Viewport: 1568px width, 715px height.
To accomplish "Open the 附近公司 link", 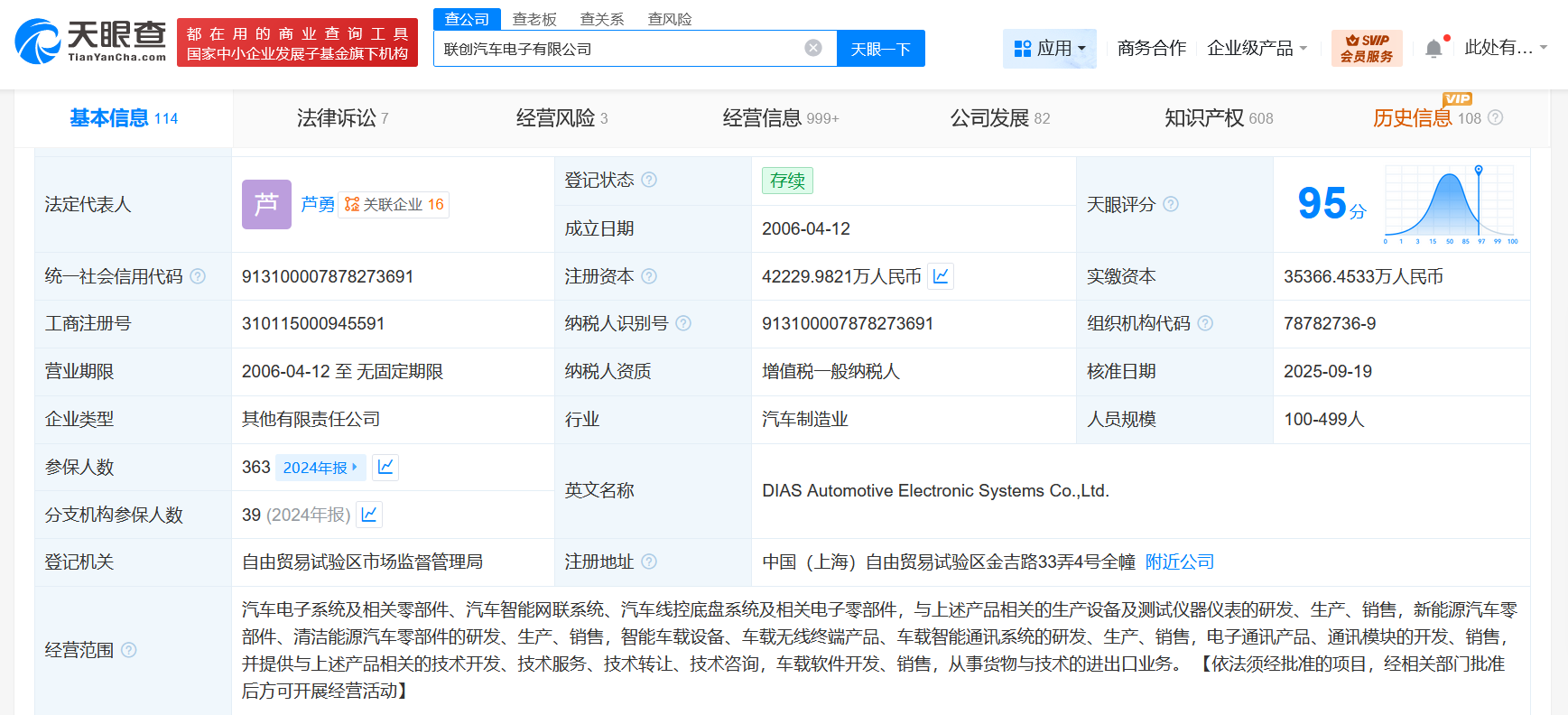I will tap(1179, 562).
